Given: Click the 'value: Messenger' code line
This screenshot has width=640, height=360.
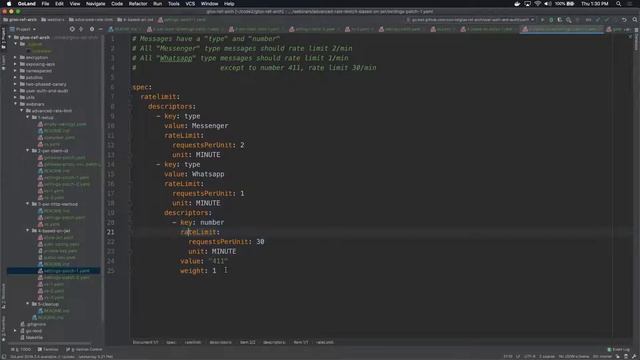Looking at the screenshot, I should [196, 126].
